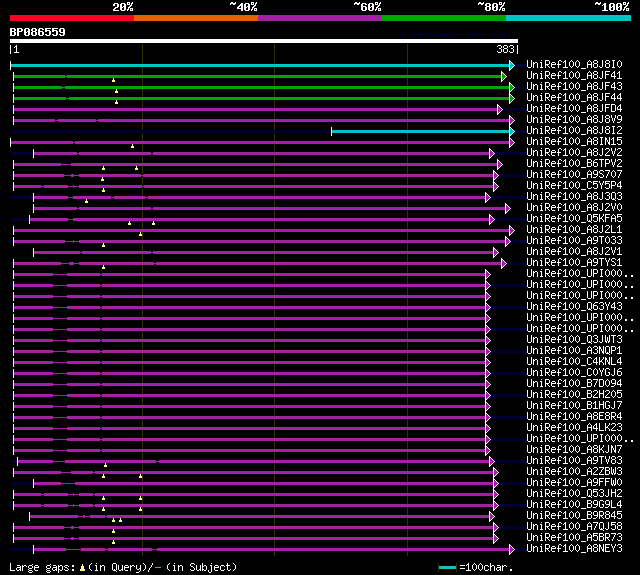Click the UniRef100_A8E8R4 label
The height and width of the screenshot is (575, 640).
coord(574,417)
